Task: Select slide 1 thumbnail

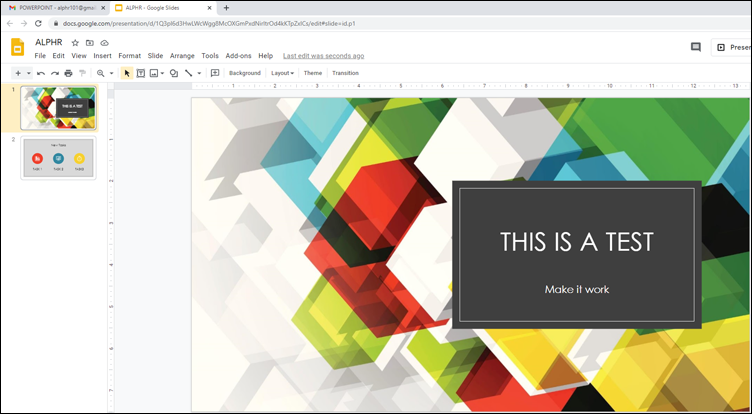Action: pos(58,108)
